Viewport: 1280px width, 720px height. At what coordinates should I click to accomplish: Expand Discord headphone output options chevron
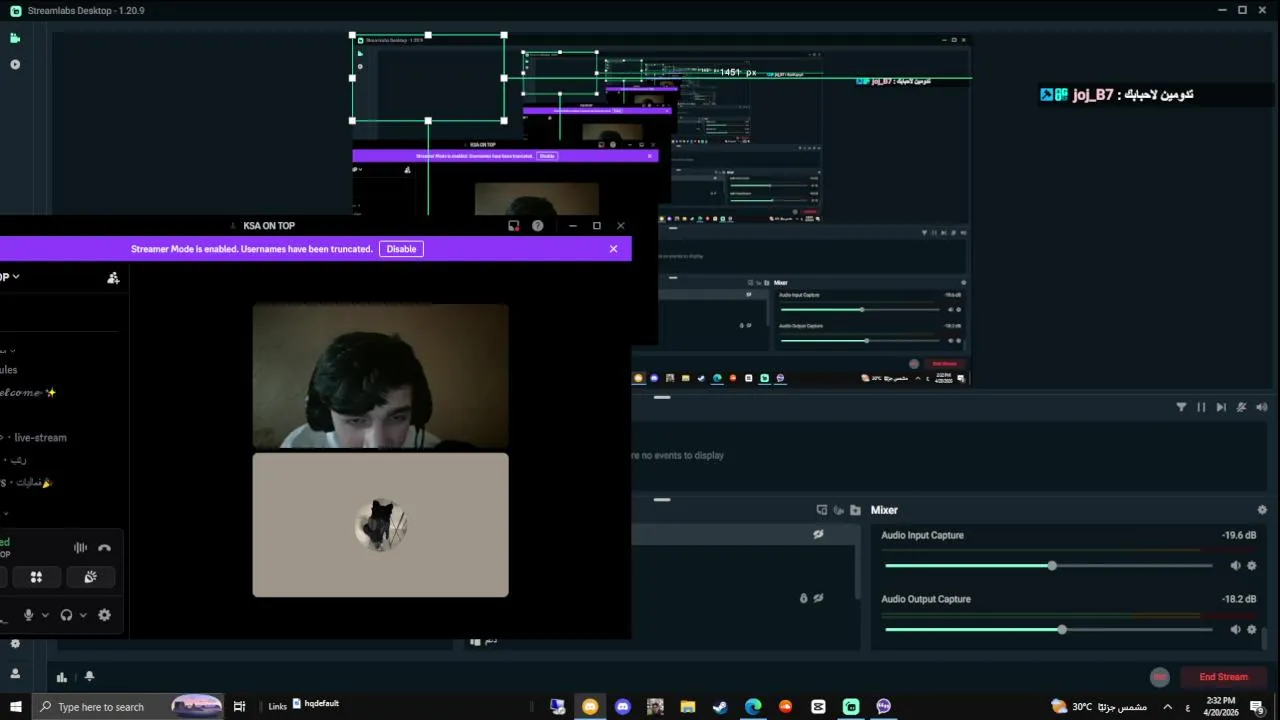(x=83, y=615)
